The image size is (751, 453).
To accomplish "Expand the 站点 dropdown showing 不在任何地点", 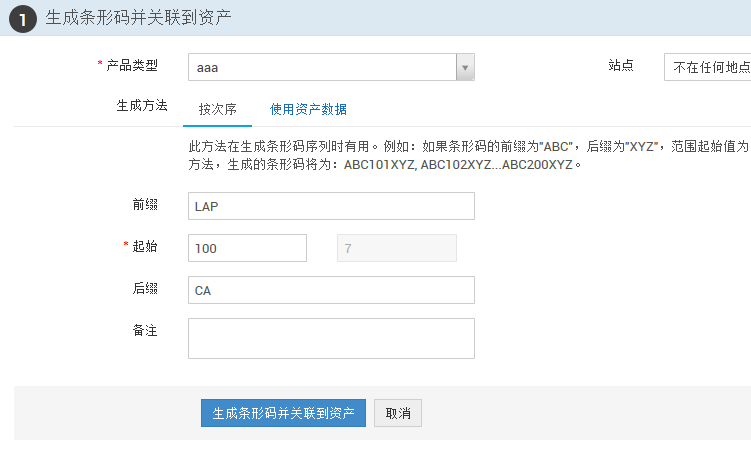I will [x=708, y=67].
